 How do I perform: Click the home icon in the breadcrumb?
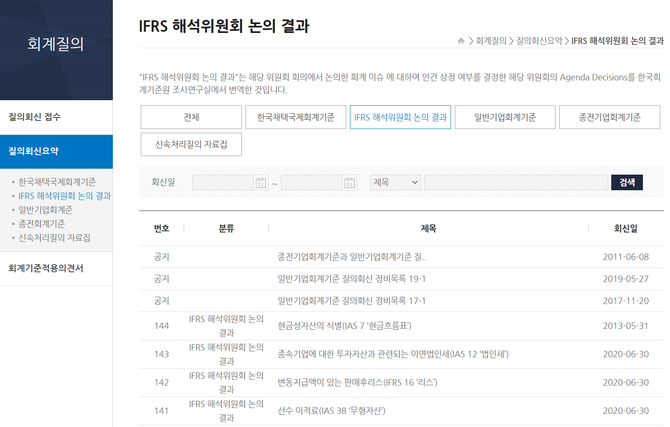point(461,41)
